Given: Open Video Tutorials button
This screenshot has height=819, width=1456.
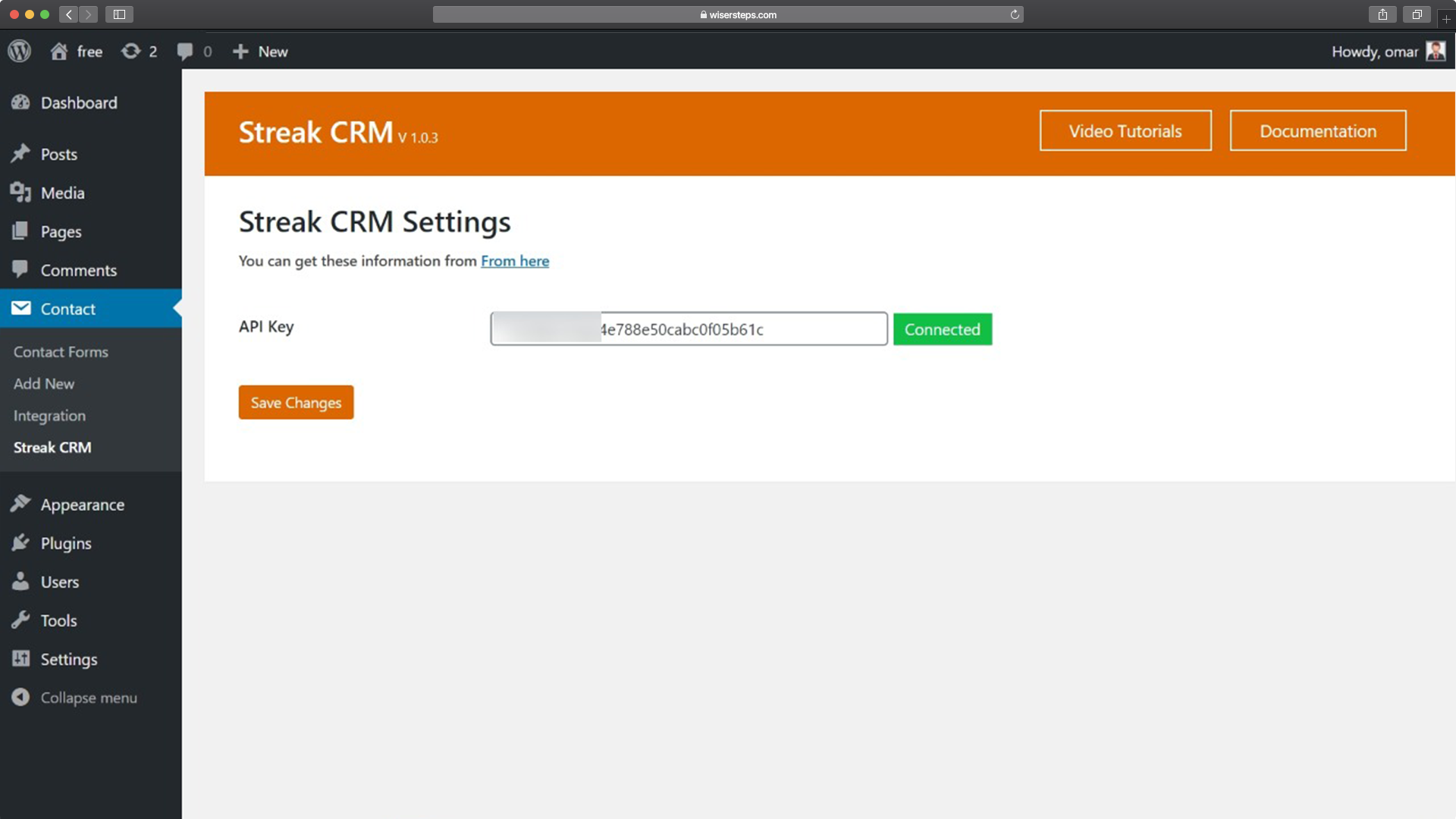Looking at the screenshot, I should click(x=1125, y=131).
